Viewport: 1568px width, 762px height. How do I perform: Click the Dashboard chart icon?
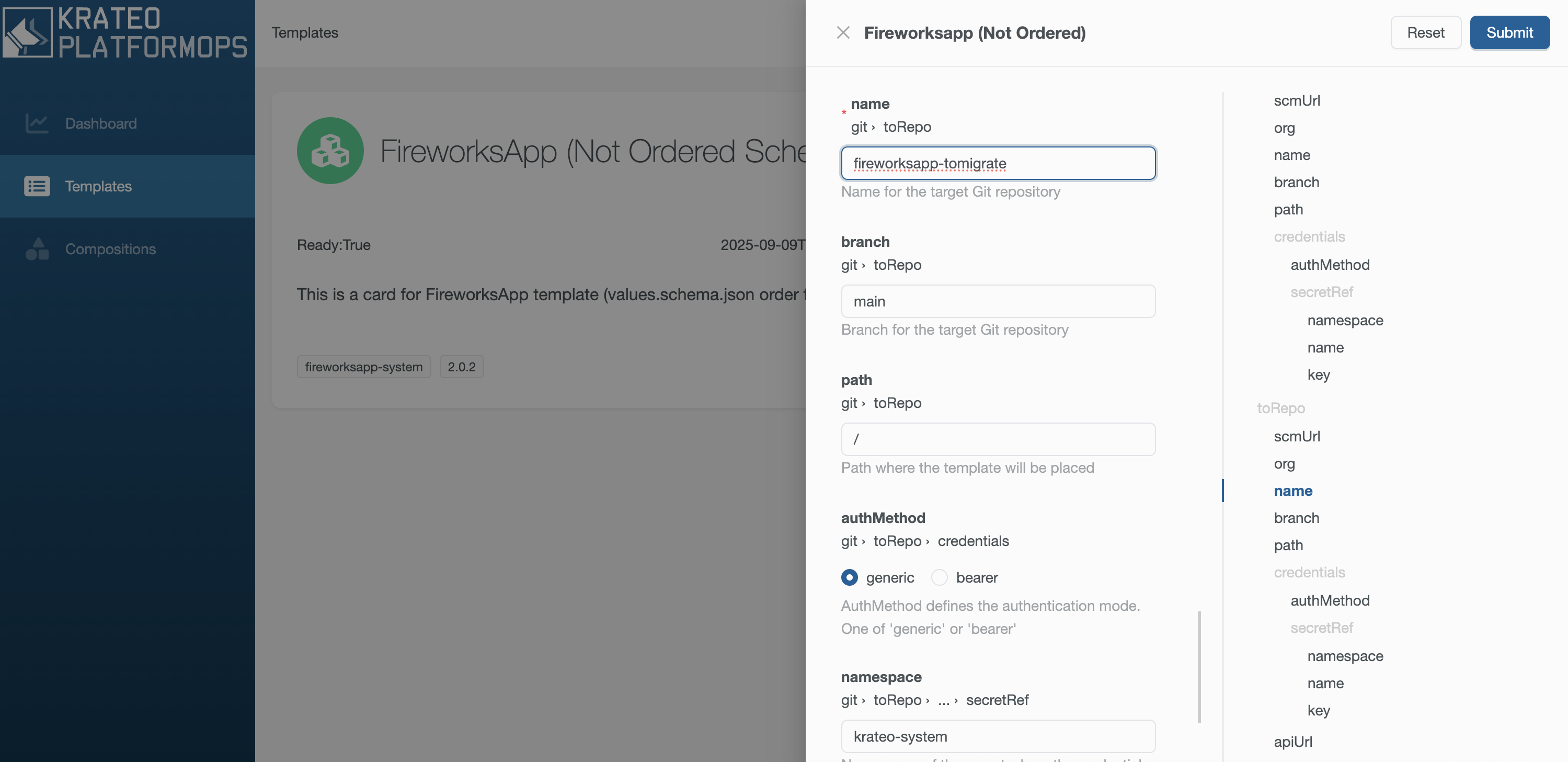[37, 123]
